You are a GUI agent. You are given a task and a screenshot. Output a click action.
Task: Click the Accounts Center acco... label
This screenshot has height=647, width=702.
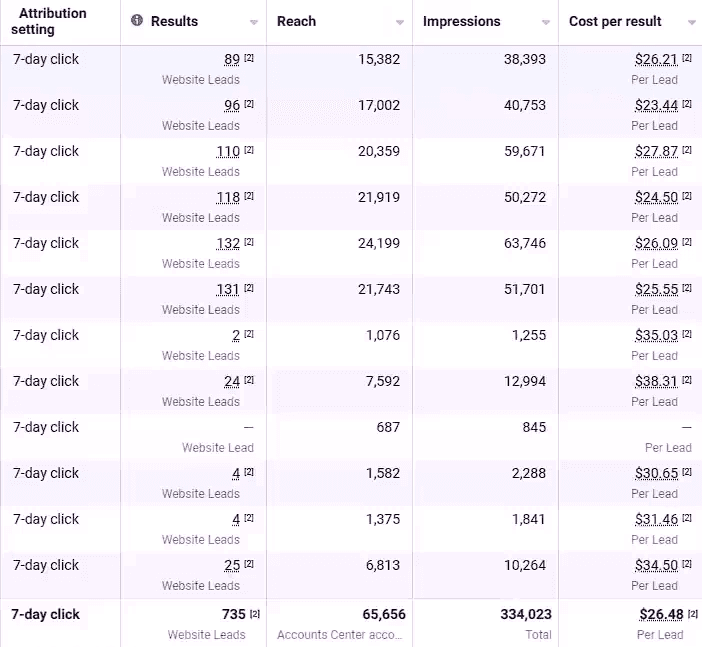click(x=339, y=635)
